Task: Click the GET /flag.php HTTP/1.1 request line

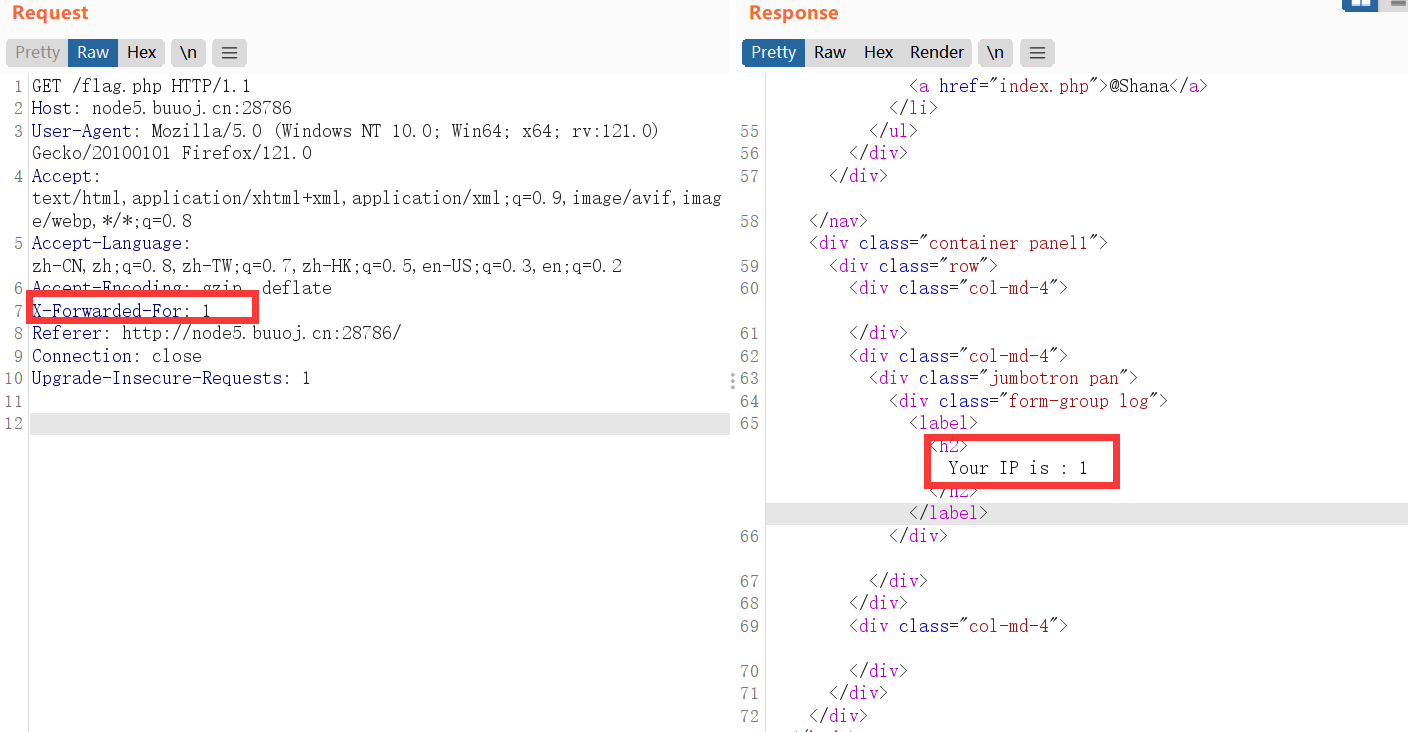Action: (141, 86)
